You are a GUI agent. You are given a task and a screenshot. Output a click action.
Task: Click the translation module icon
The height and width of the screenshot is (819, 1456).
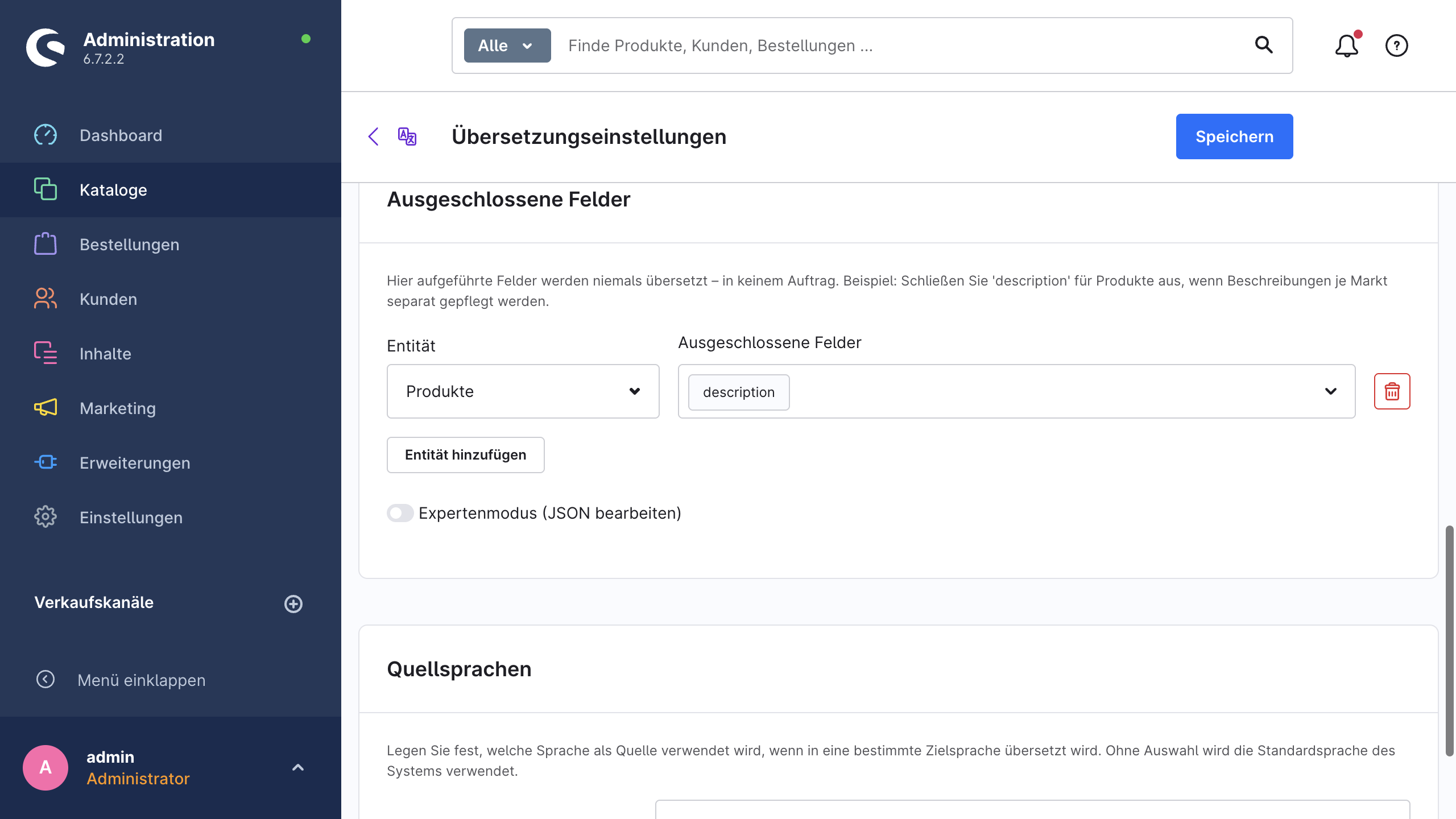407,136
